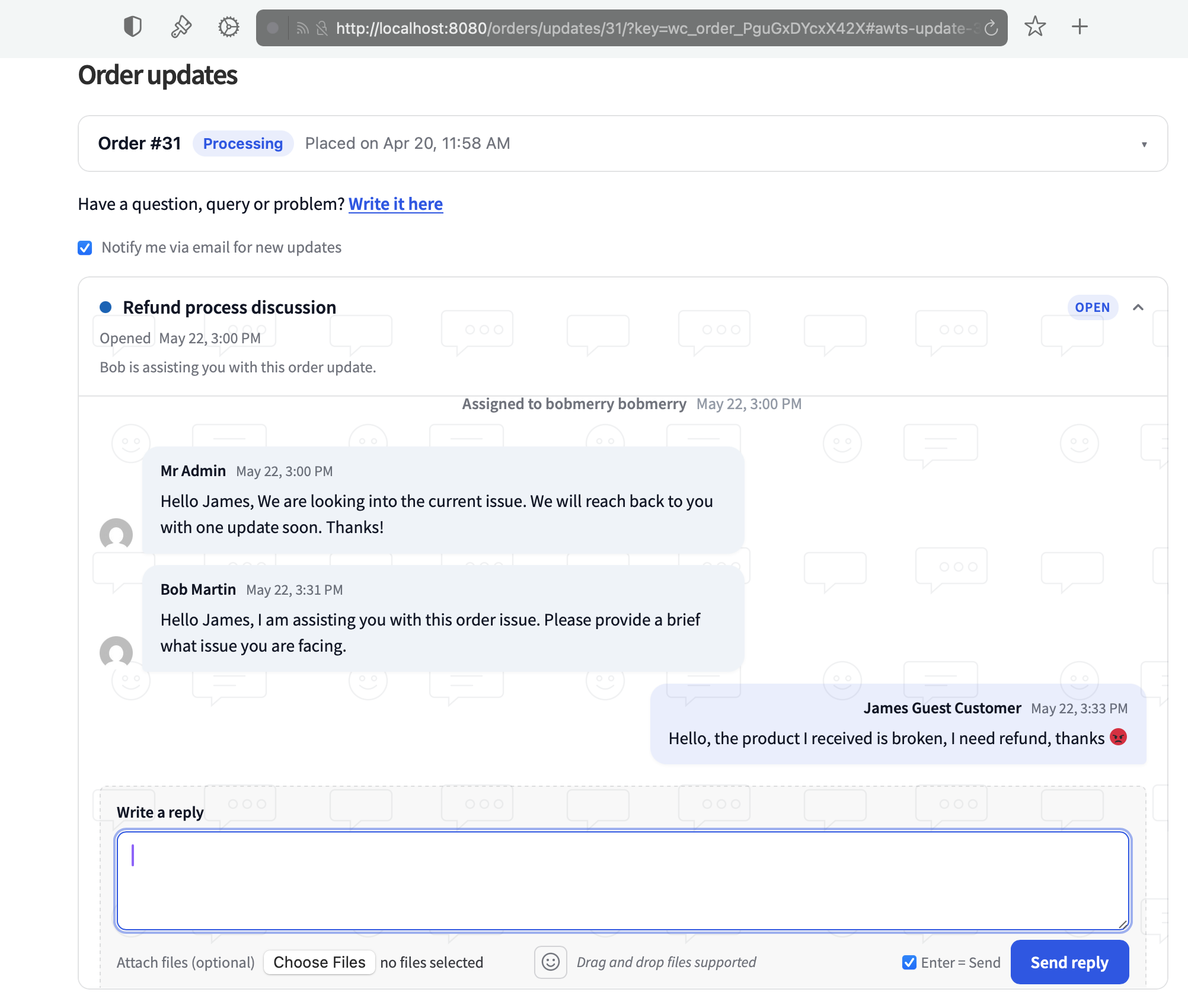
Task: Bookmark this page with the star icon
Action: coord(1035,27)
